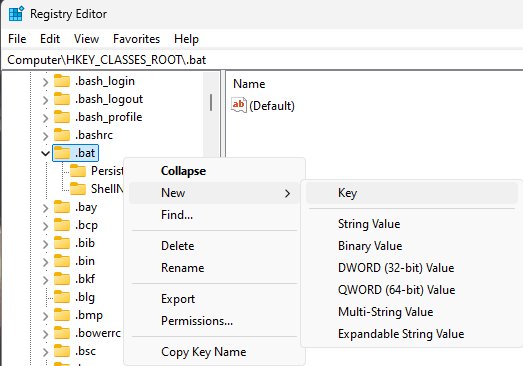Click the registry path address bar
523x366 pixels.
[x=263, y=60]
